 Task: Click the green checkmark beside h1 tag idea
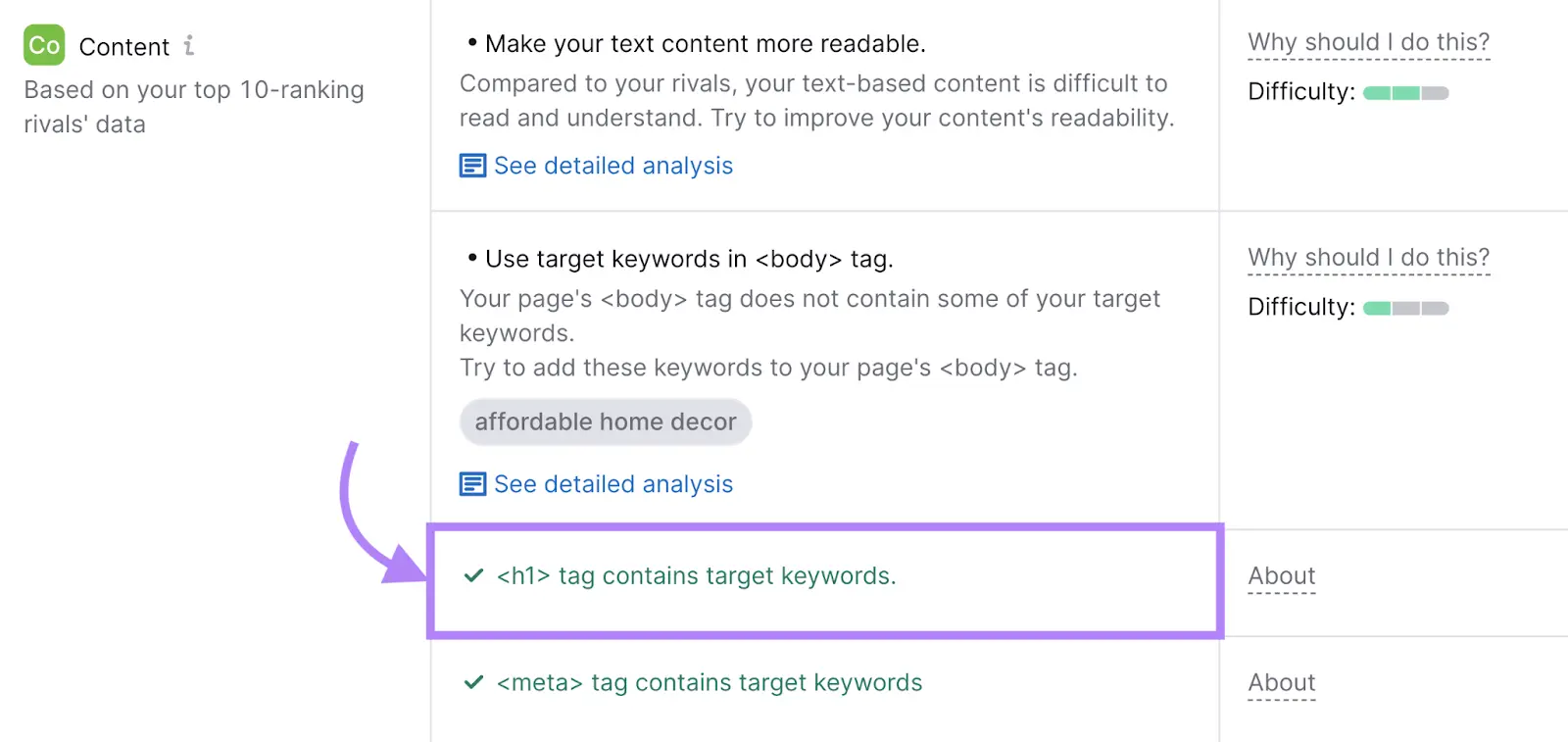[x=473, y=576]
